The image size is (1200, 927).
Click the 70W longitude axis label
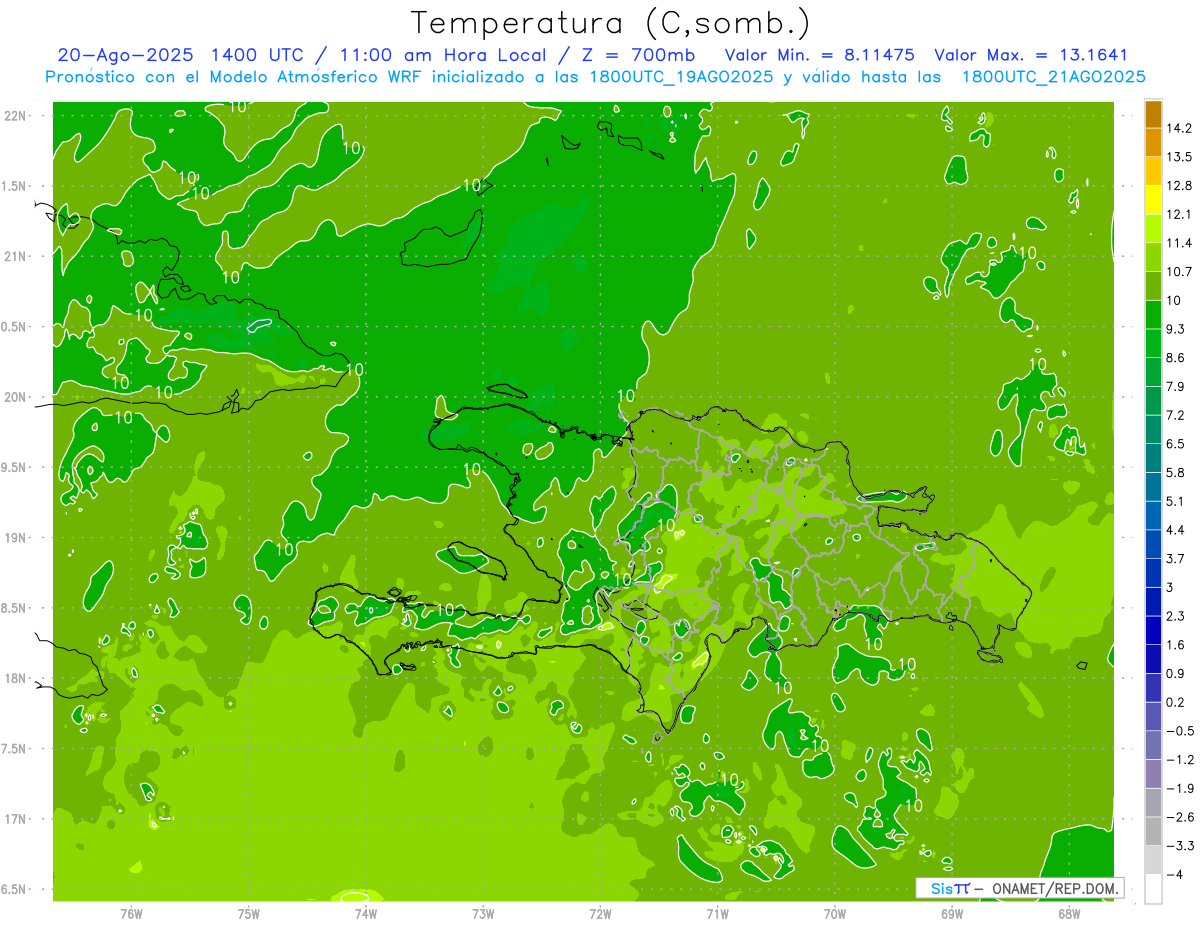835,914
